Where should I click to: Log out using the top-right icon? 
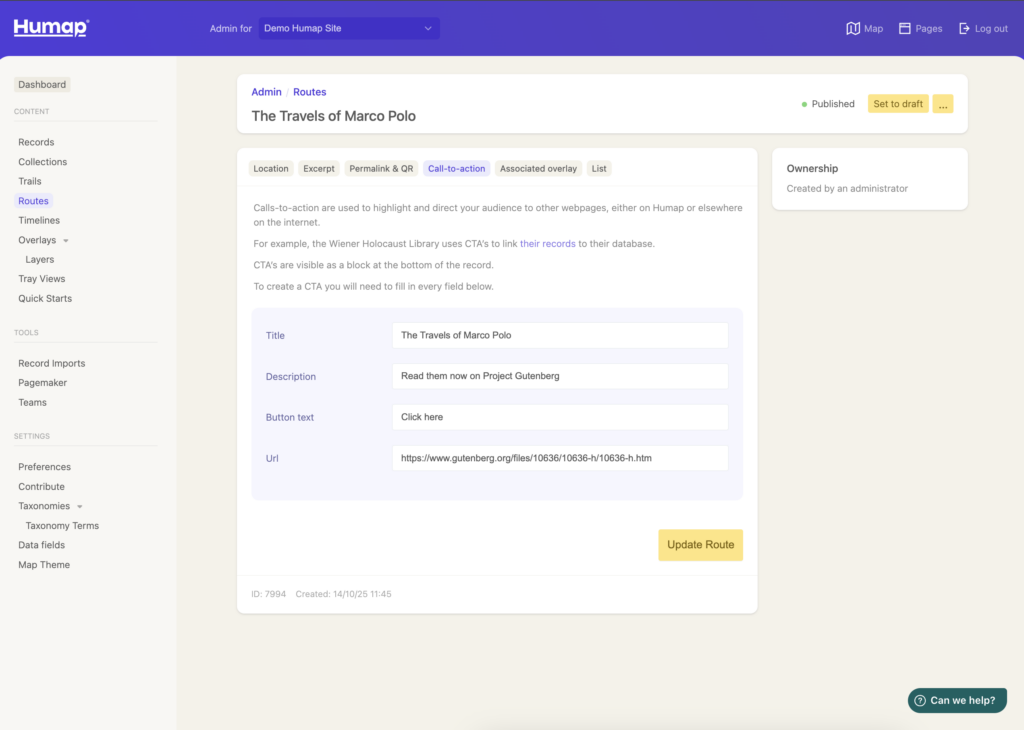[x=982, y=28]
